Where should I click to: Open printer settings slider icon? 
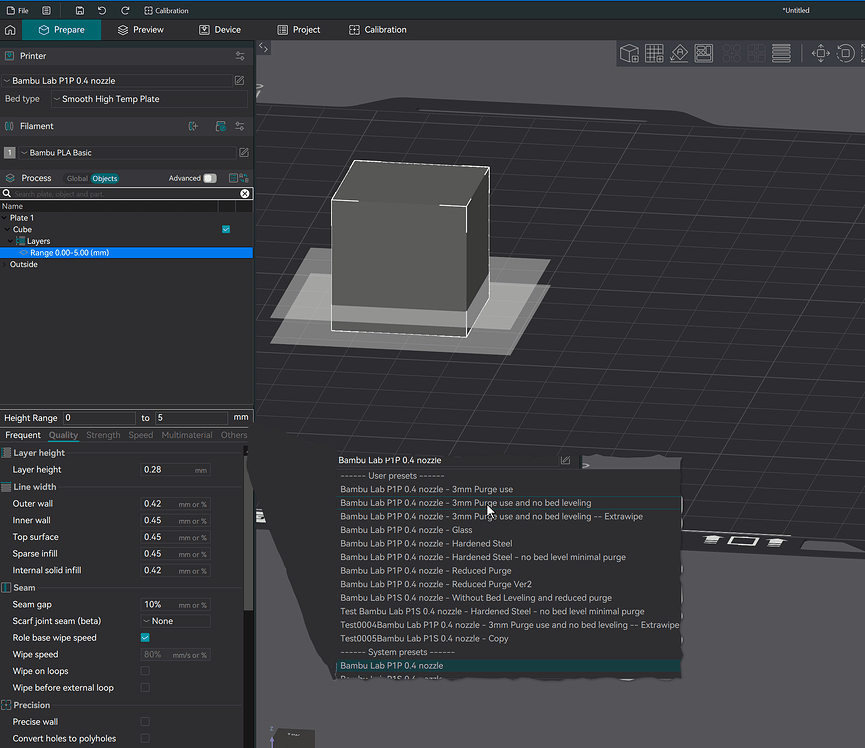(x=240, y=56)
